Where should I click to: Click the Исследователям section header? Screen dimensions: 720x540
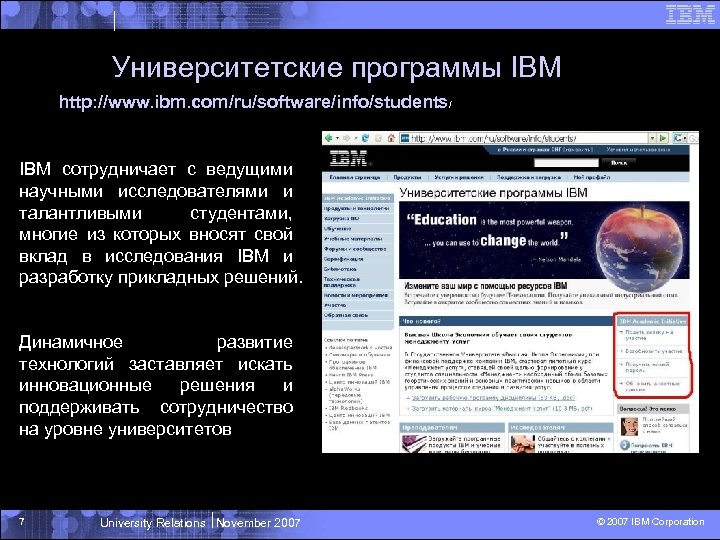pos(560,428)
